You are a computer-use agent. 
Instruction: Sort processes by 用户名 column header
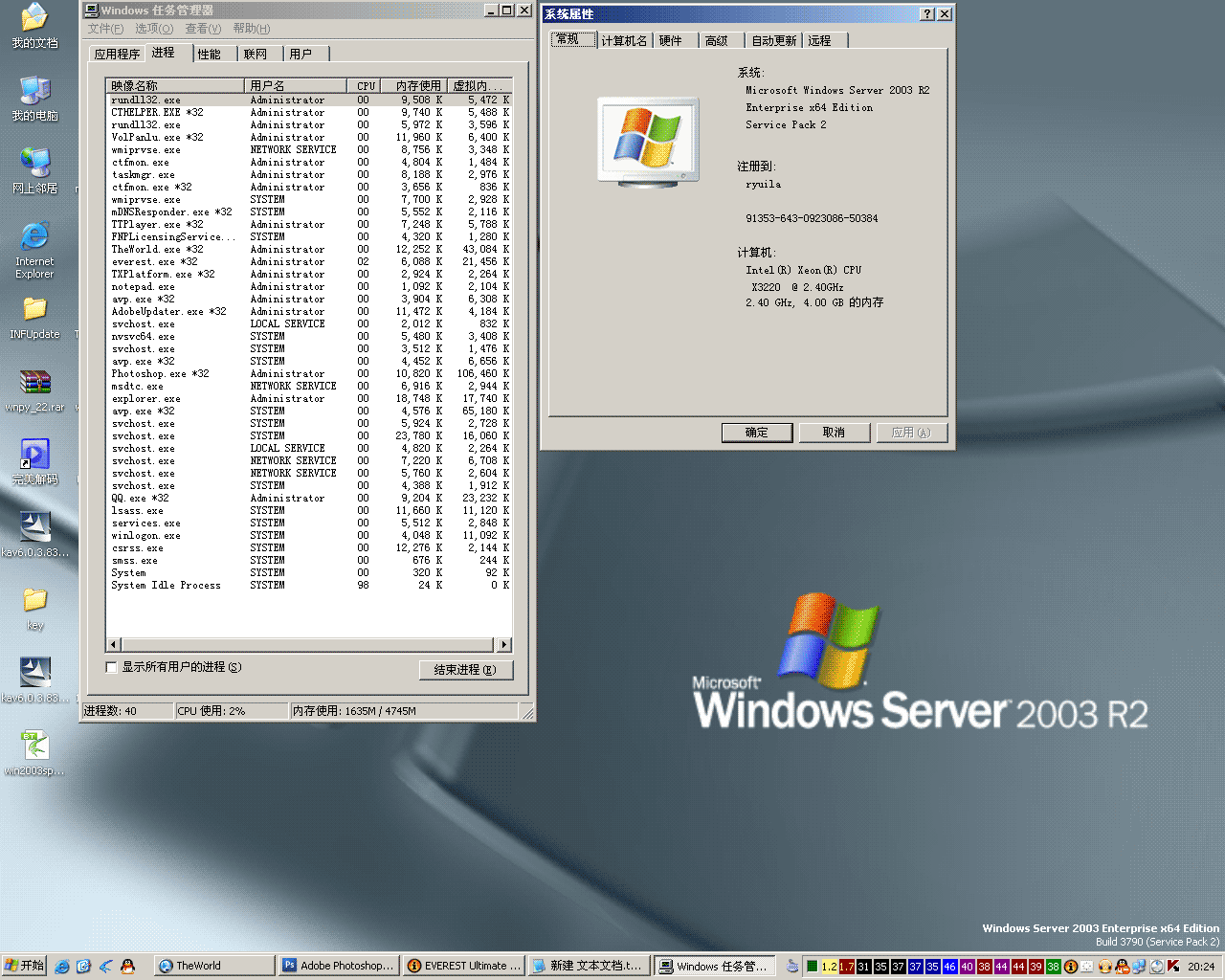[296, 85]
